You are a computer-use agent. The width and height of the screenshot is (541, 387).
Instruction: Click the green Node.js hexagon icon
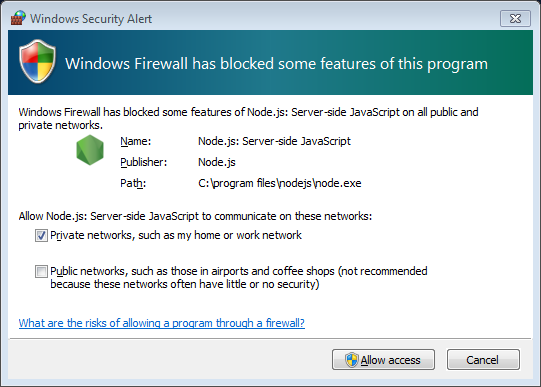coord(90,150)
